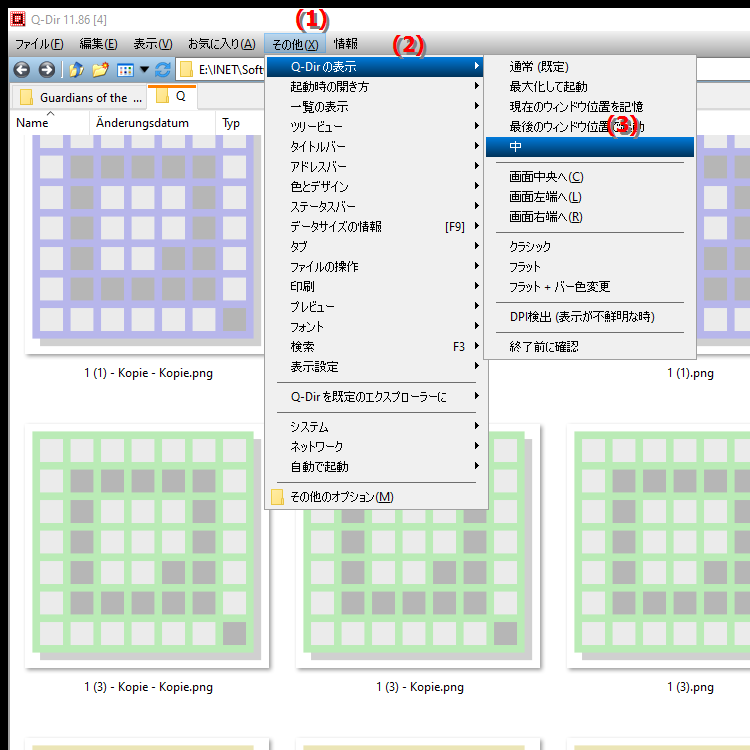Expand the データサイズの情報 [F9] submenu

pos(375,227)
